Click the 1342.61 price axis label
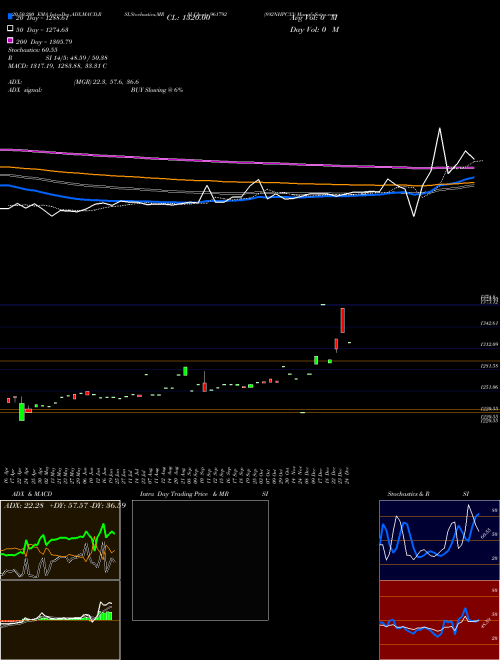This screenshot has width=500, height=660. pyautogui.click(x=489, y=323)
